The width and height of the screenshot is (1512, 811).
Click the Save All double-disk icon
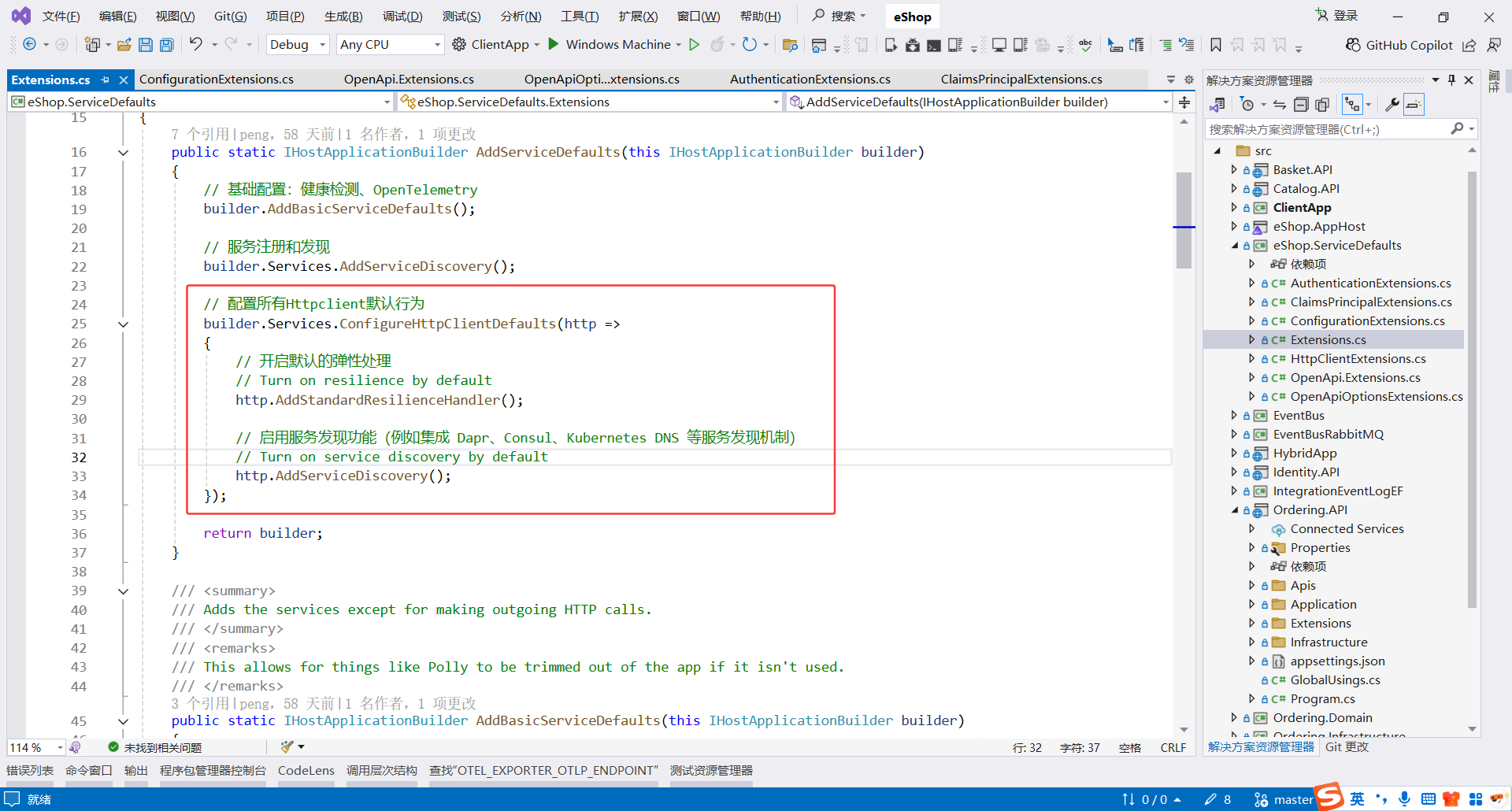[167, 45]
